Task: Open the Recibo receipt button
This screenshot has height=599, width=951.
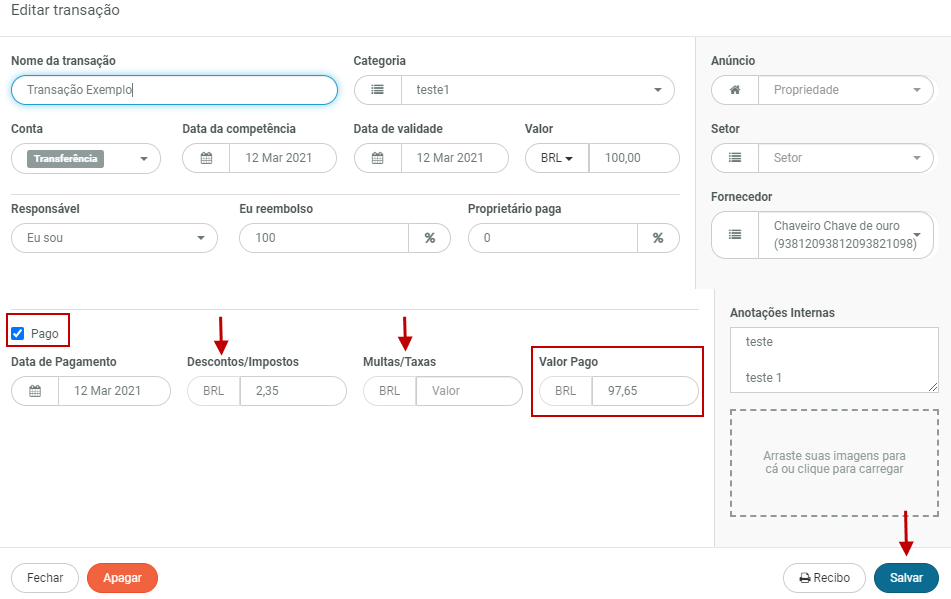Action: click(823, 577)
